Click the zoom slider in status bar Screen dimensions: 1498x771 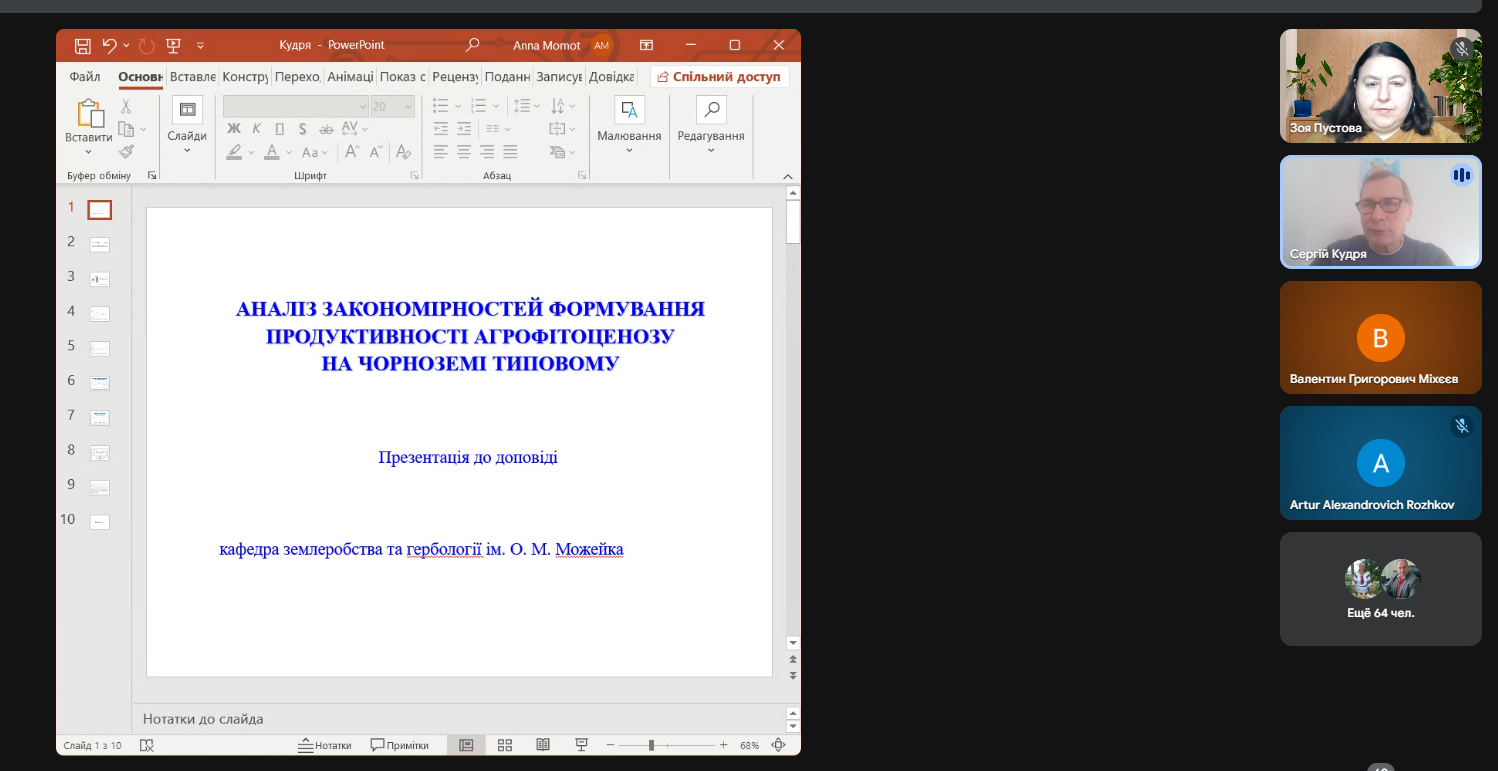pos(651,745)
